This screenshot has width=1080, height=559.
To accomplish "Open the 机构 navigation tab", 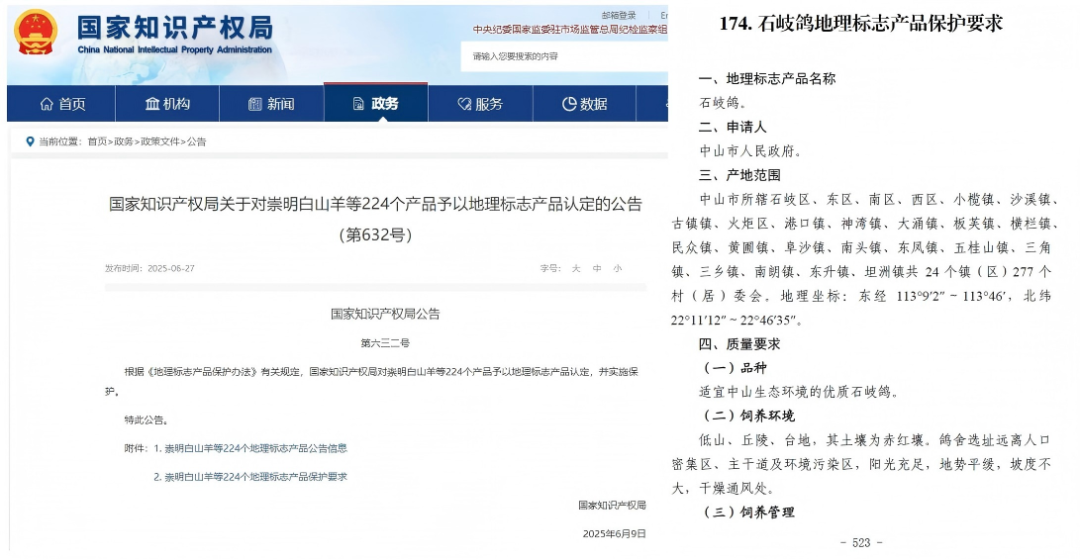I will (x=167, y=104).
